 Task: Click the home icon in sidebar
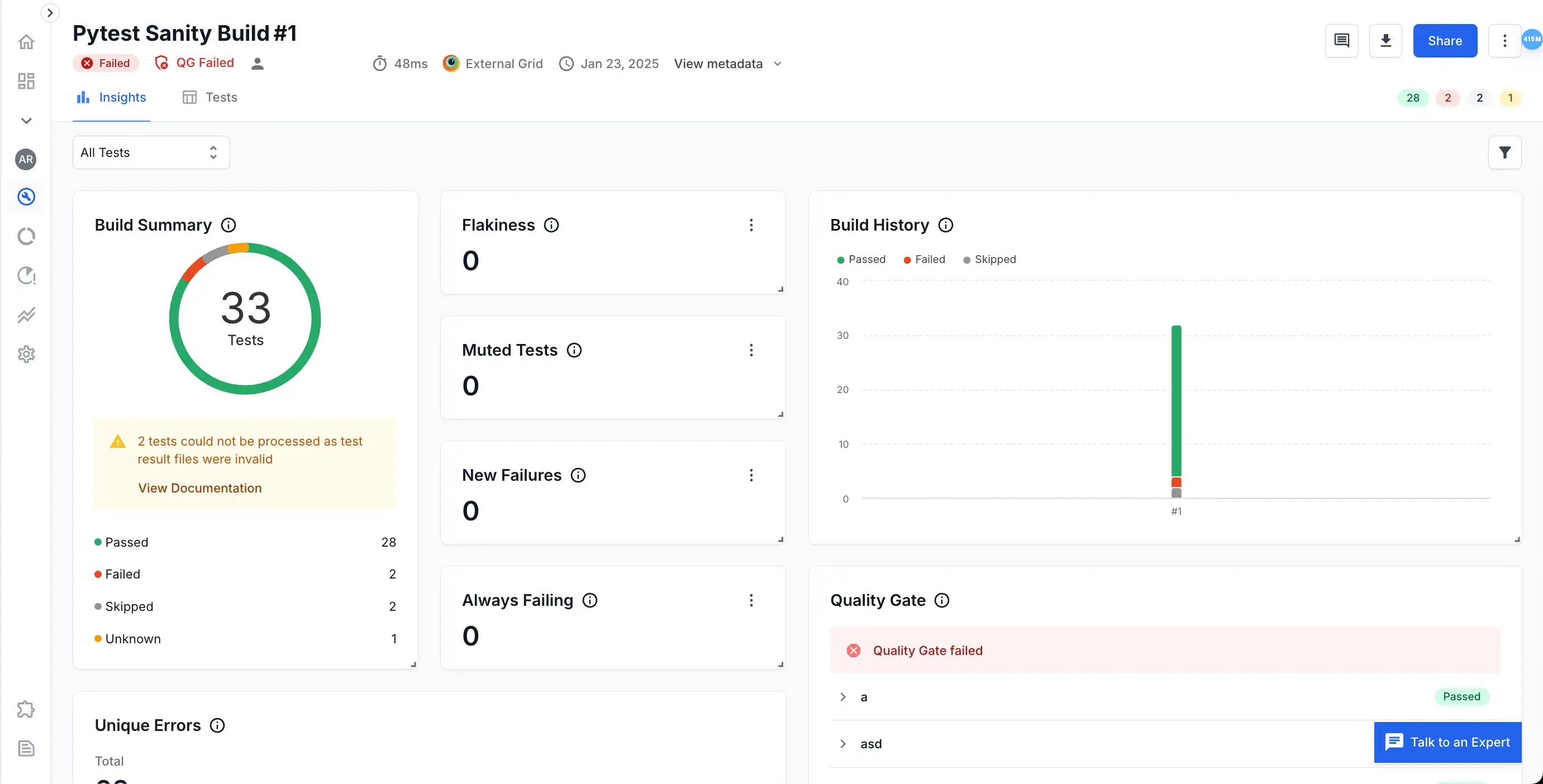click(26, 42)
